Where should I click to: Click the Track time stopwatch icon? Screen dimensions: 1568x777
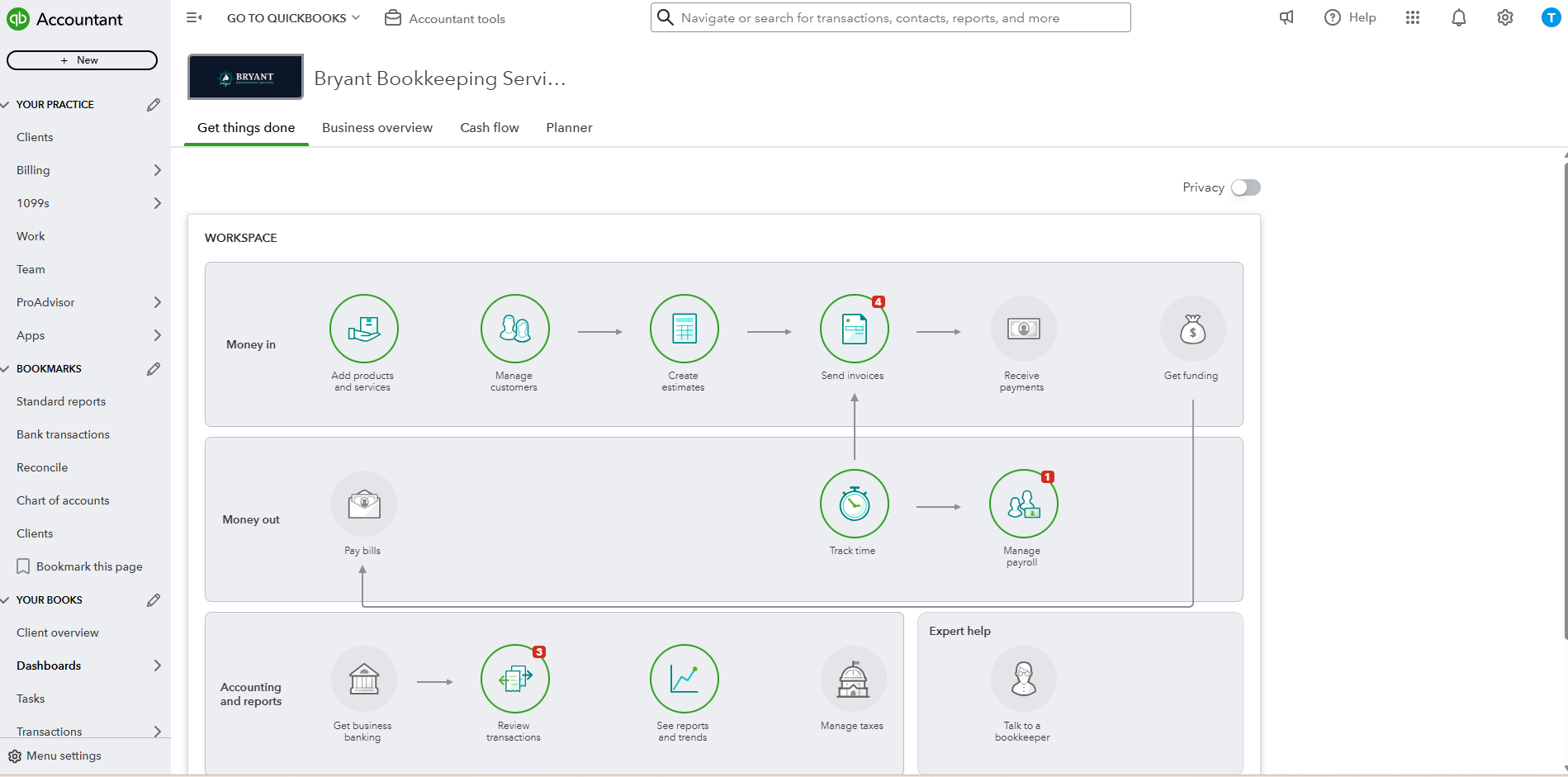pos(854,504)
